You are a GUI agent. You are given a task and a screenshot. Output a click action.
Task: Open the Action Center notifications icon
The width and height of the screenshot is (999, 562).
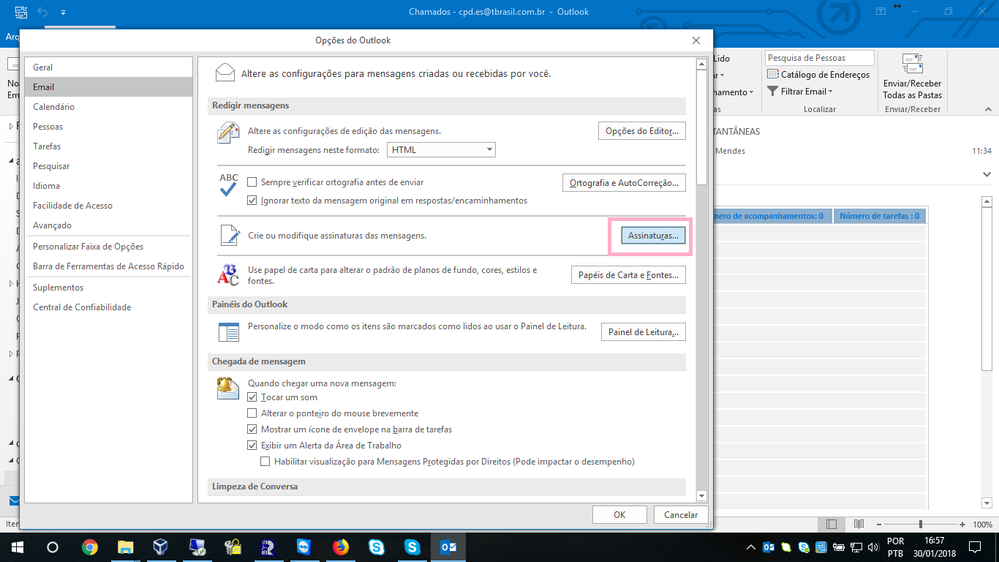pyautogui.click(x=975, y=547)
